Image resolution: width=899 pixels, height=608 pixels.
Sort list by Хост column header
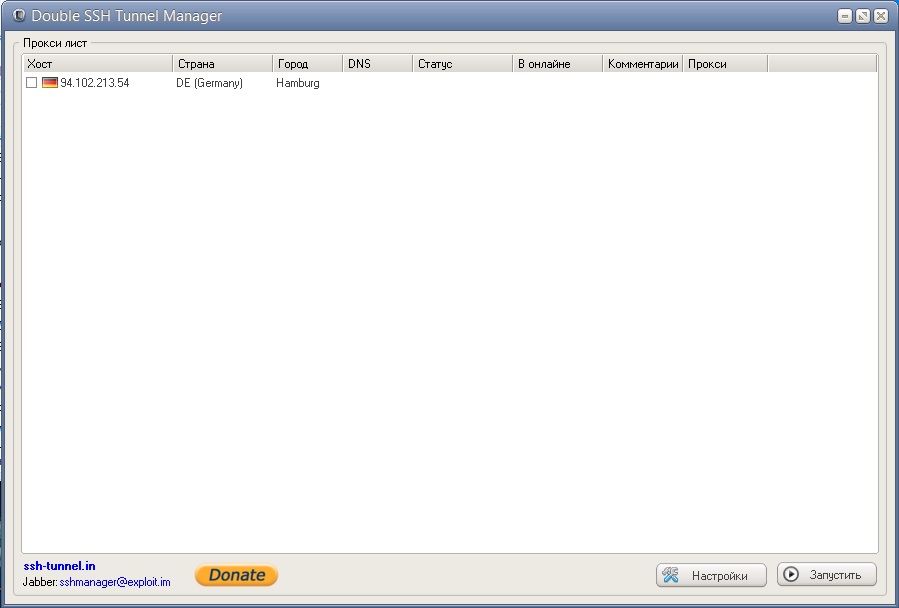(x=97, y=64)
